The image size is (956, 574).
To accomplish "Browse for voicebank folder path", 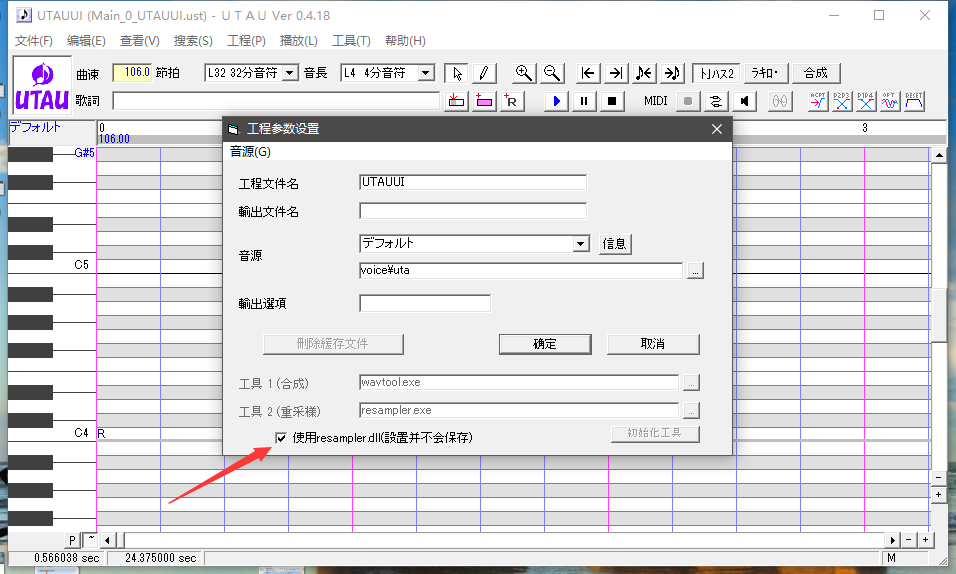I will [x=695, y=270].
